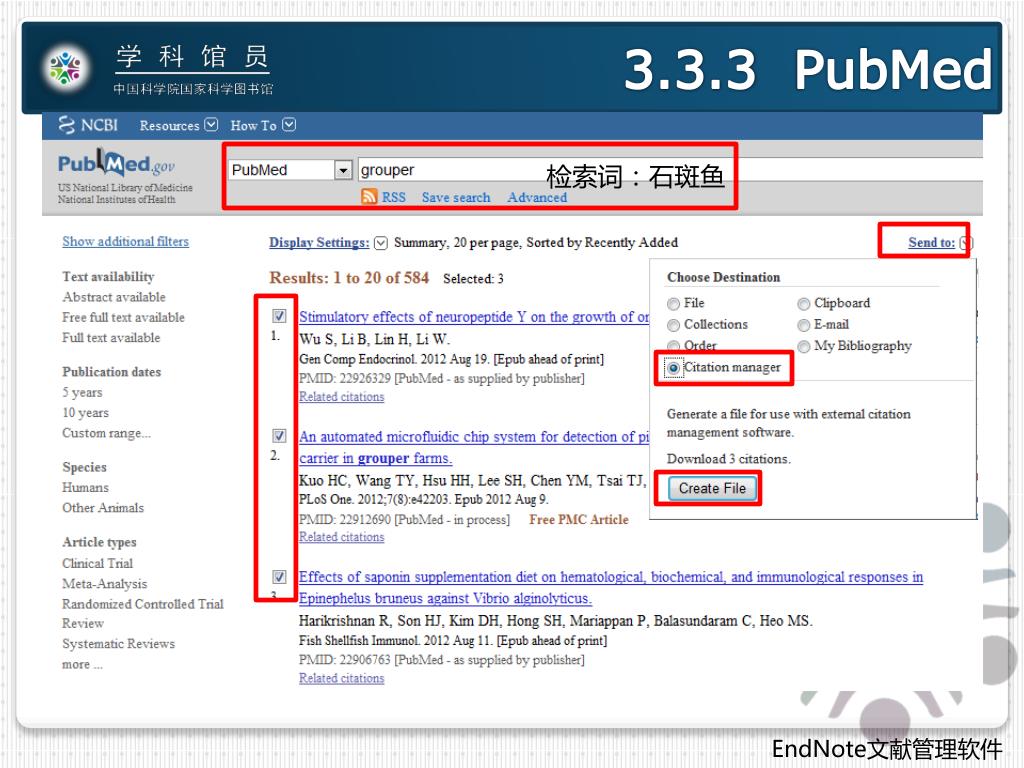Open Related citations for PMID 22912690
The image size is (1024, 768).
pyautogui.click(x=342, y=537)
